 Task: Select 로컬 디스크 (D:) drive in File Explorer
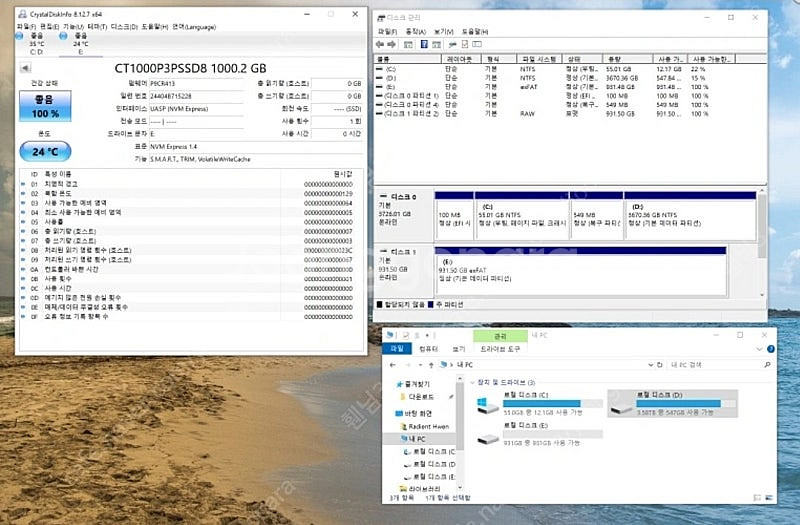tap(672, 403)
